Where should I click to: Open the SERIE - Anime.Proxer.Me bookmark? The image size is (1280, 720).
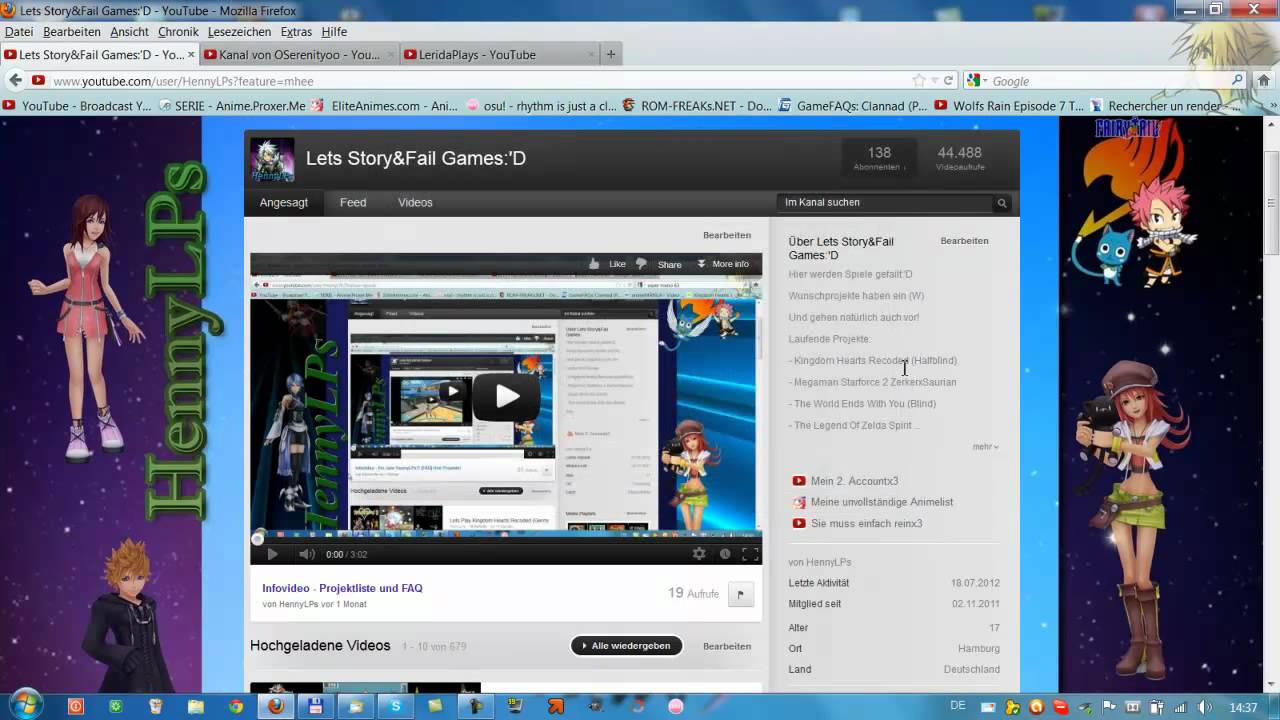point(232,105)
